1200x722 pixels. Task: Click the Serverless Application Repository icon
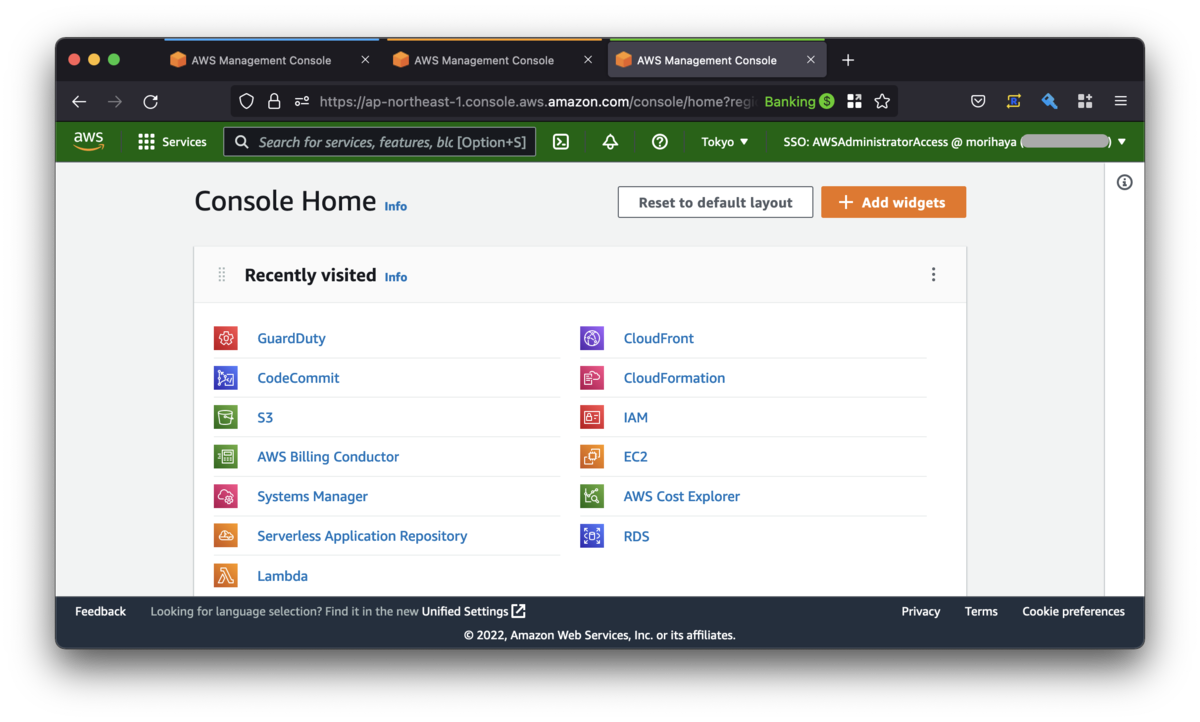[x=226, y=536]
